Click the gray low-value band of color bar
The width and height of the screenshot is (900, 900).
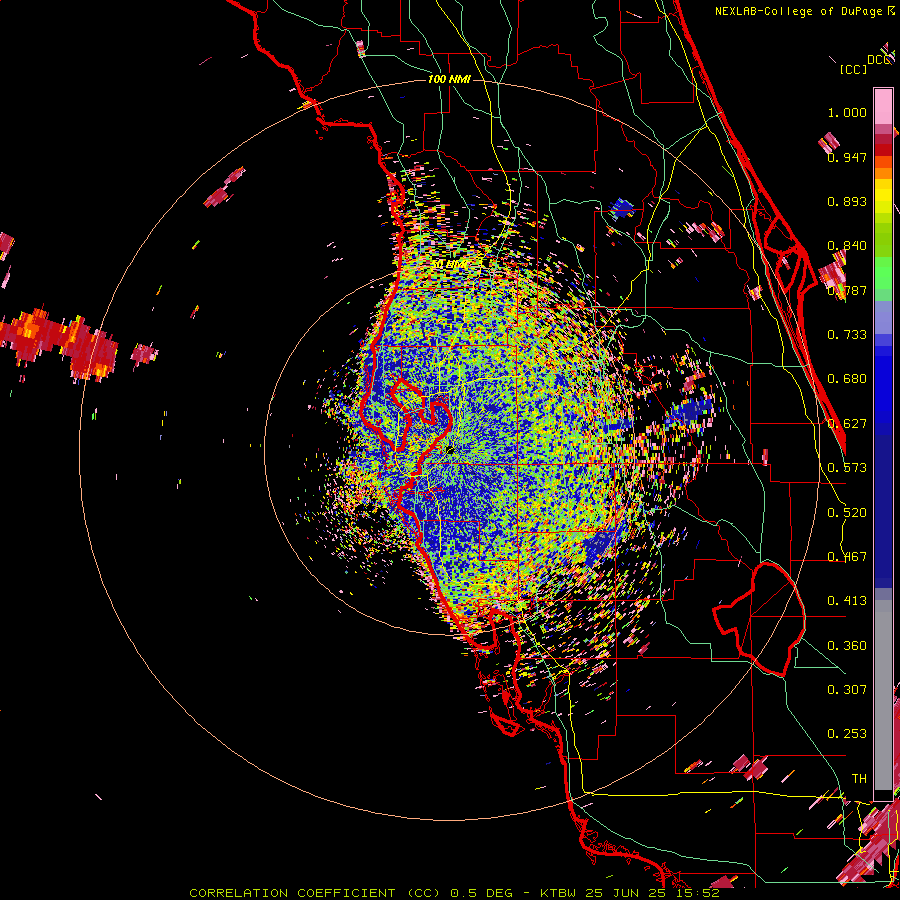pos(883,695)
